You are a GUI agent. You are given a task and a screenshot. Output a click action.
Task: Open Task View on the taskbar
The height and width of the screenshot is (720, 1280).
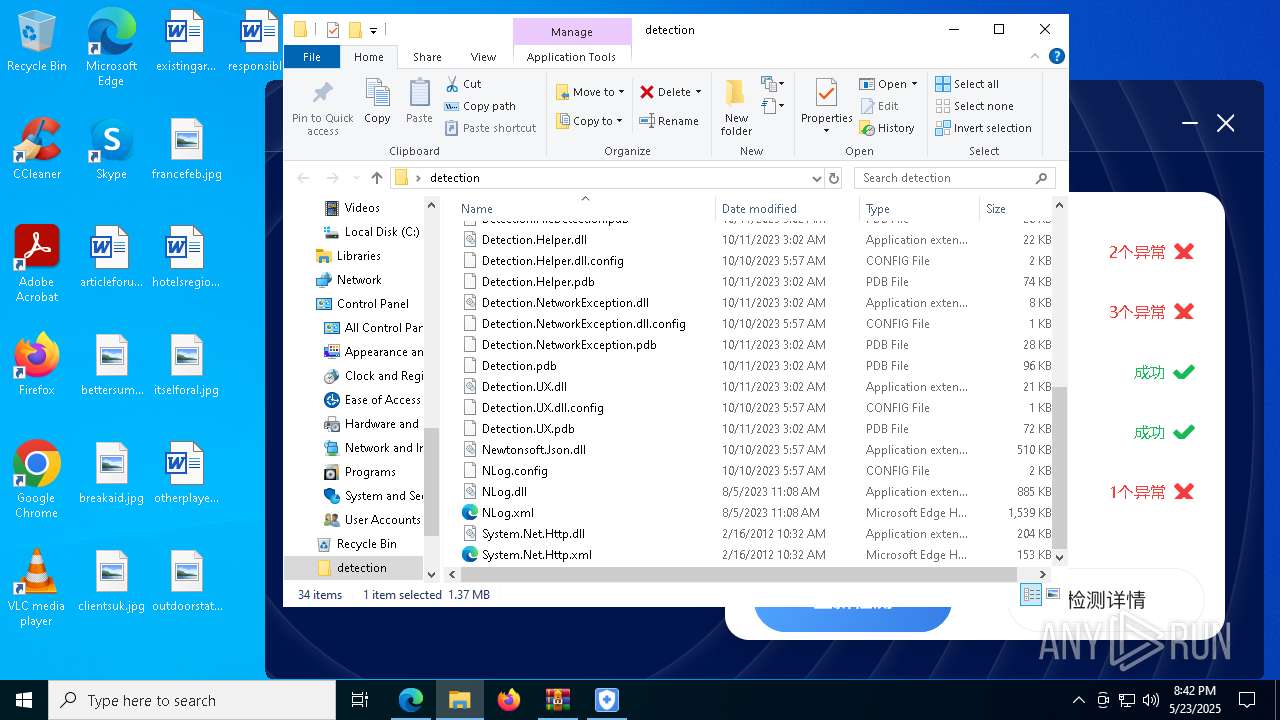pyautogui.click(x=360, y=700)
